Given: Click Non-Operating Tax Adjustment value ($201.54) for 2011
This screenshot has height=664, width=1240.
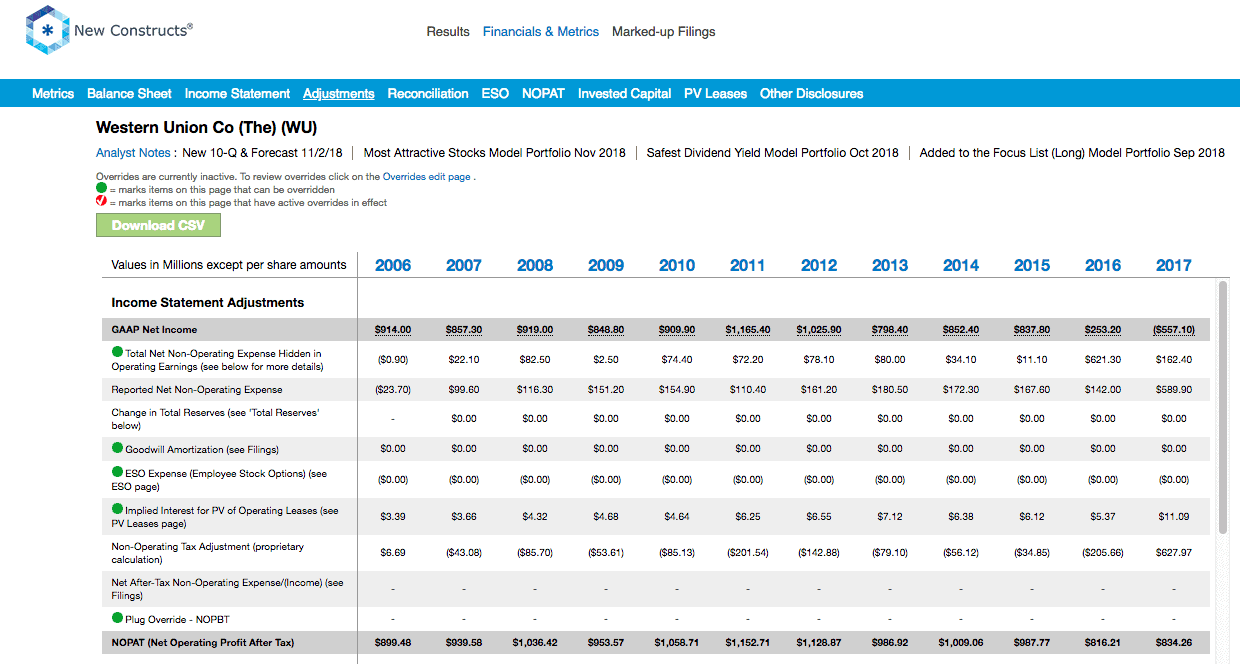Looking at the screenshot, I should (x=748, y=552).
